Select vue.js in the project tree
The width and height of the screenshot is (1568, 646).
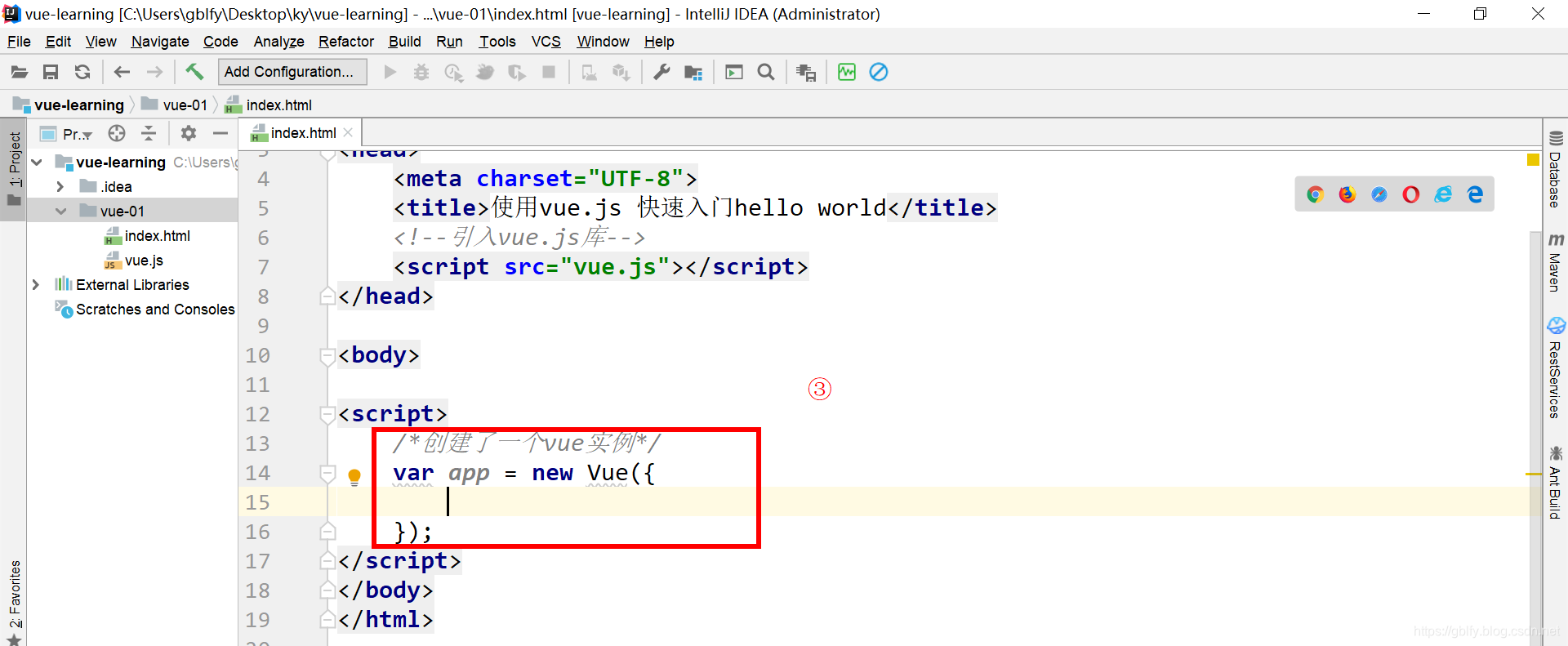(134, 261)
